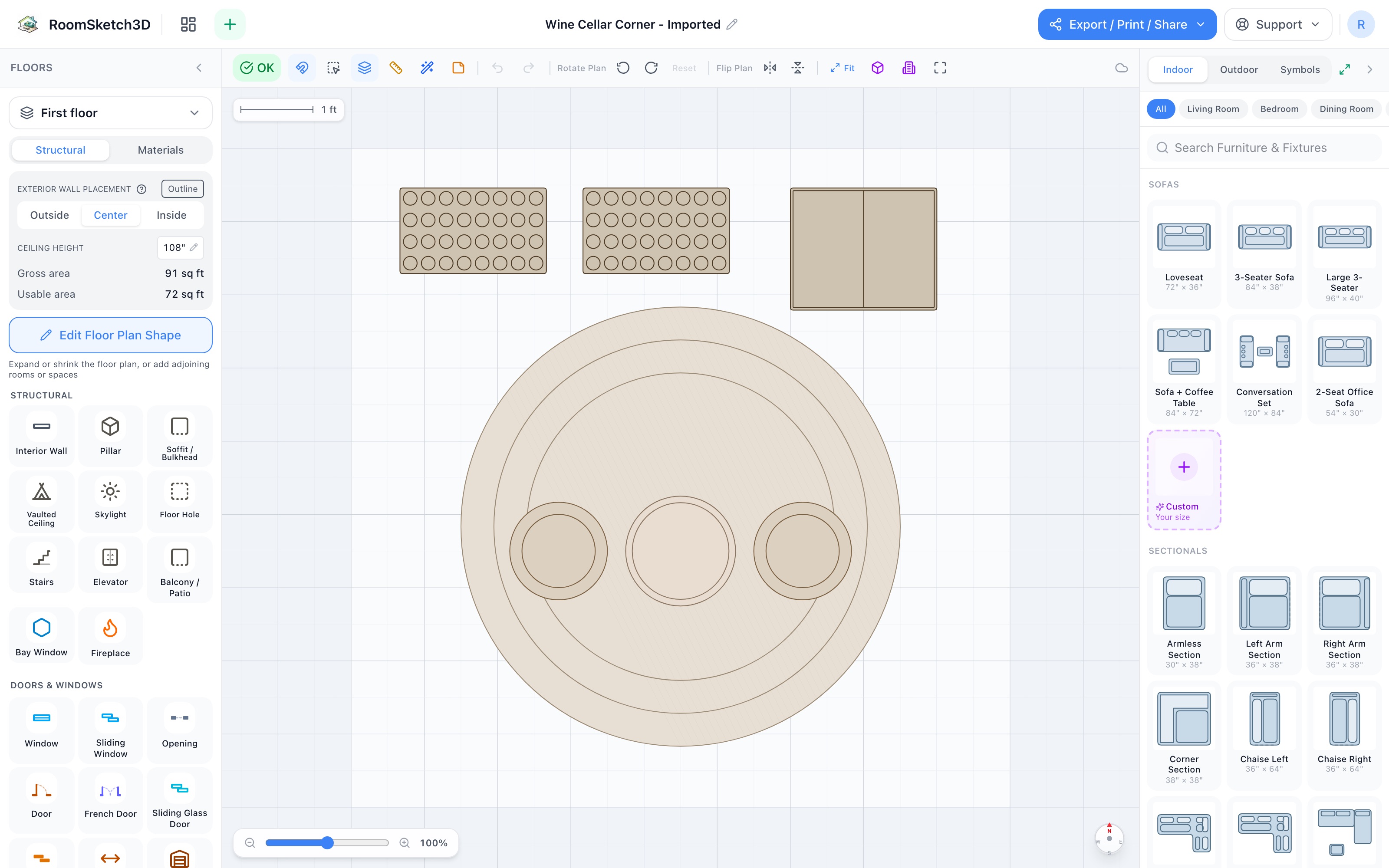
Task: Open the user avatar R menu
Action: pyautogui.click(x=1361, y=24)
